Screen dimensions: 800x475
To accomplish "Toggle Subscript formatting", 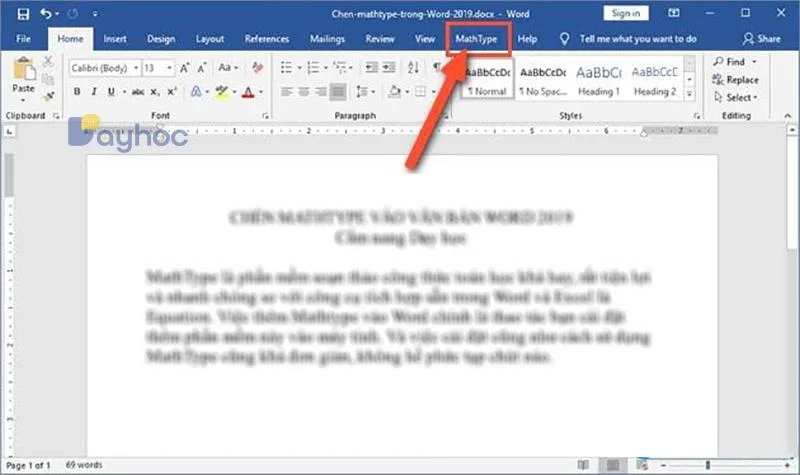I will pos(155,92).
